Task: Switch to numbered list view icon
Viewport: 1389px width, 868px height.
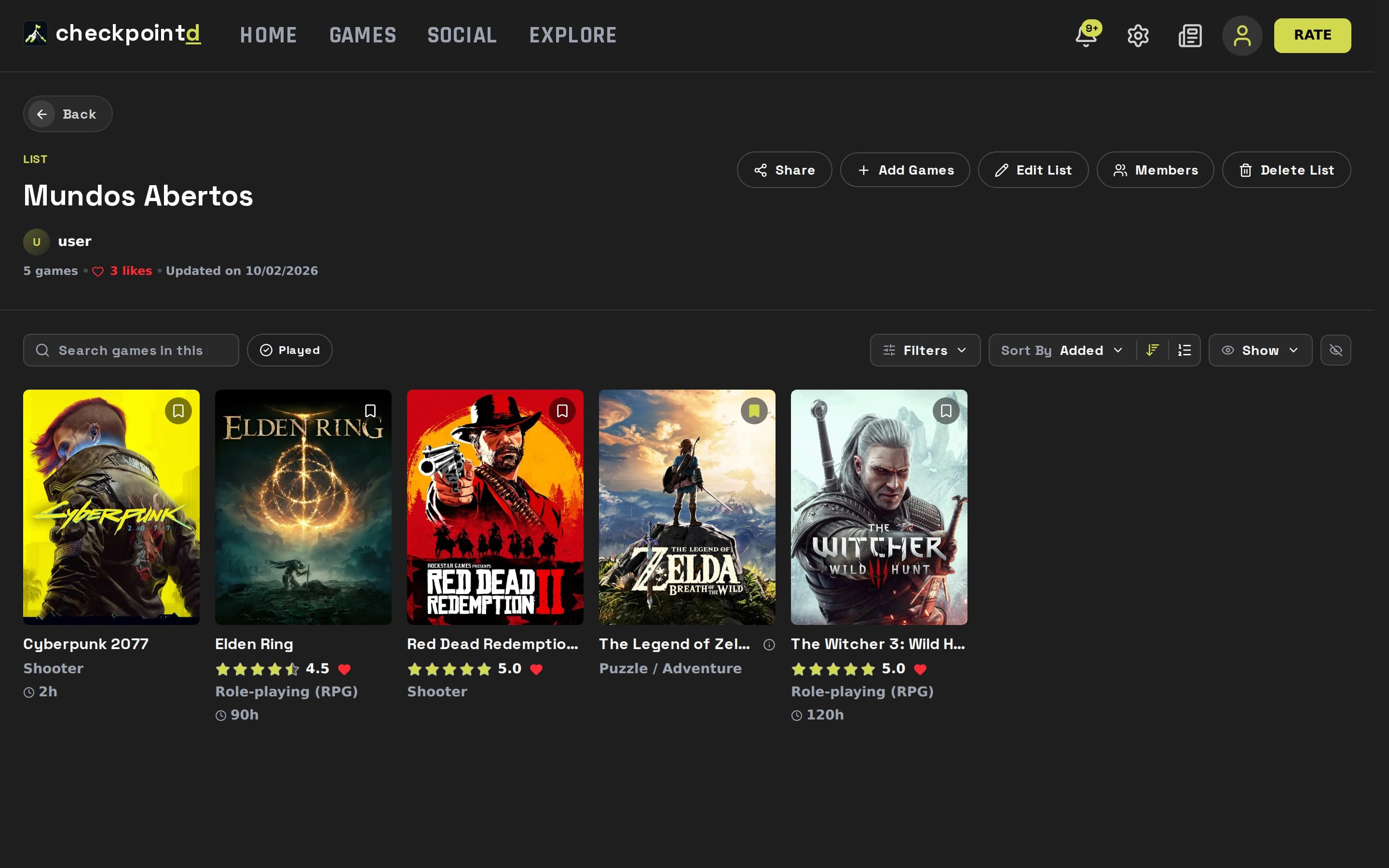Action: coord(1184,350)
